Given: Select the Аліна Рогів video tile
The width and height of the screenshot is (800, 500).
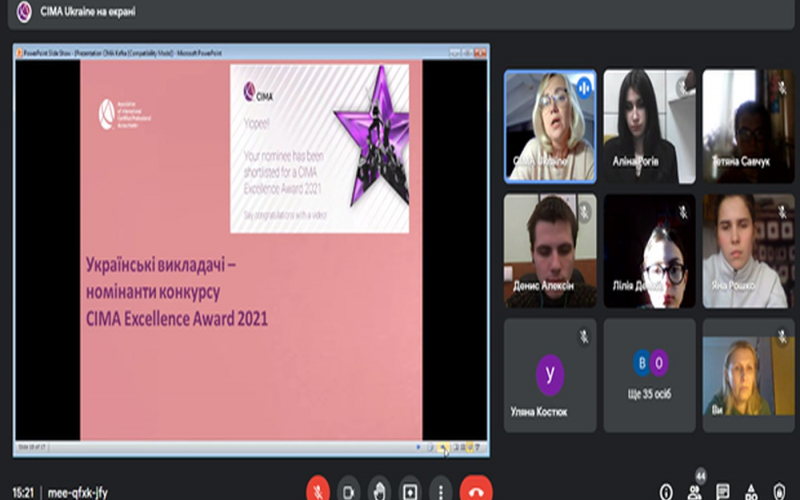Looking at the screenshot, I should click(x=649, y=127).
